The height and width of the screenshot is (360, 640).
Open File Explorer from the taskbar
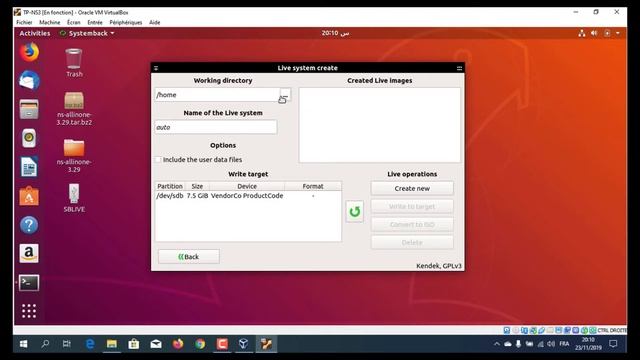click(111, 344)
